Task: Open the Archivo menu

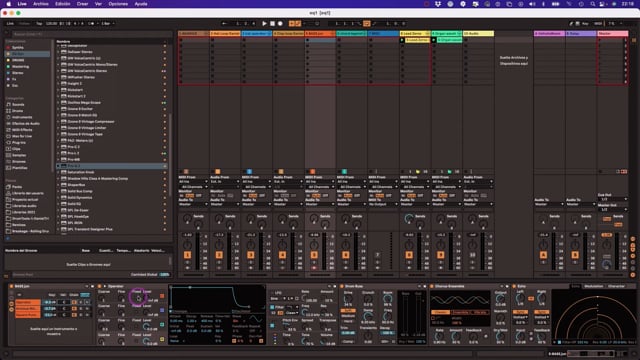Action: (x=40, y=4)
